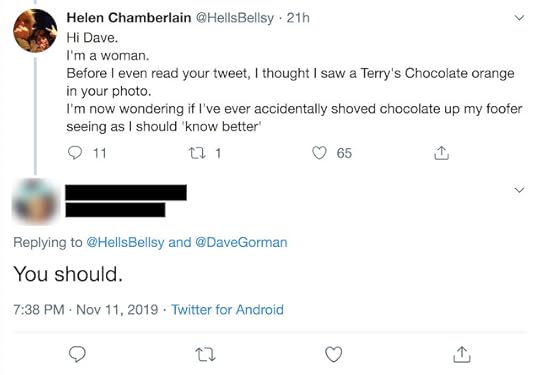540x375 pixels.
Task: Share the "You should." tweet
Action: [461, 354]
